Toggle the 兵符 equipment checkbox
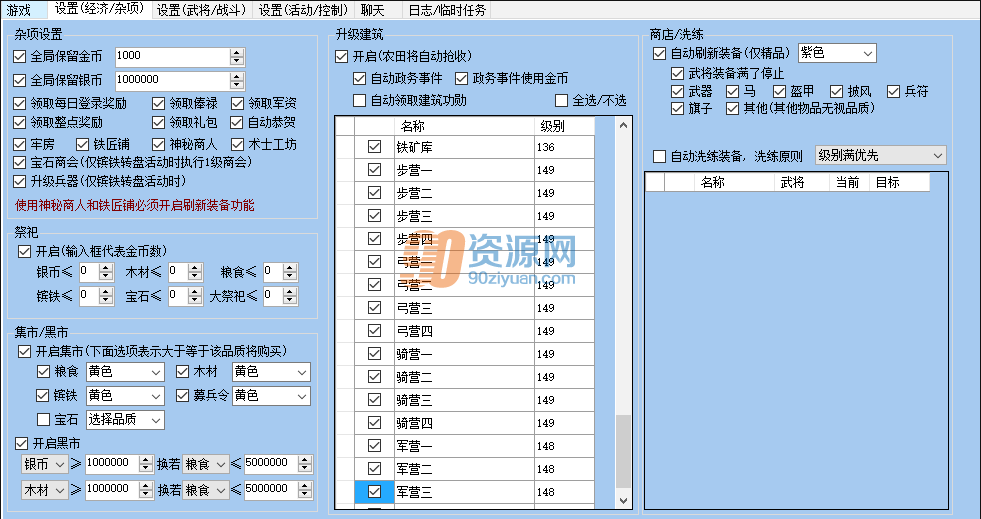The image size is (981, 519). [x=893, y=92]
